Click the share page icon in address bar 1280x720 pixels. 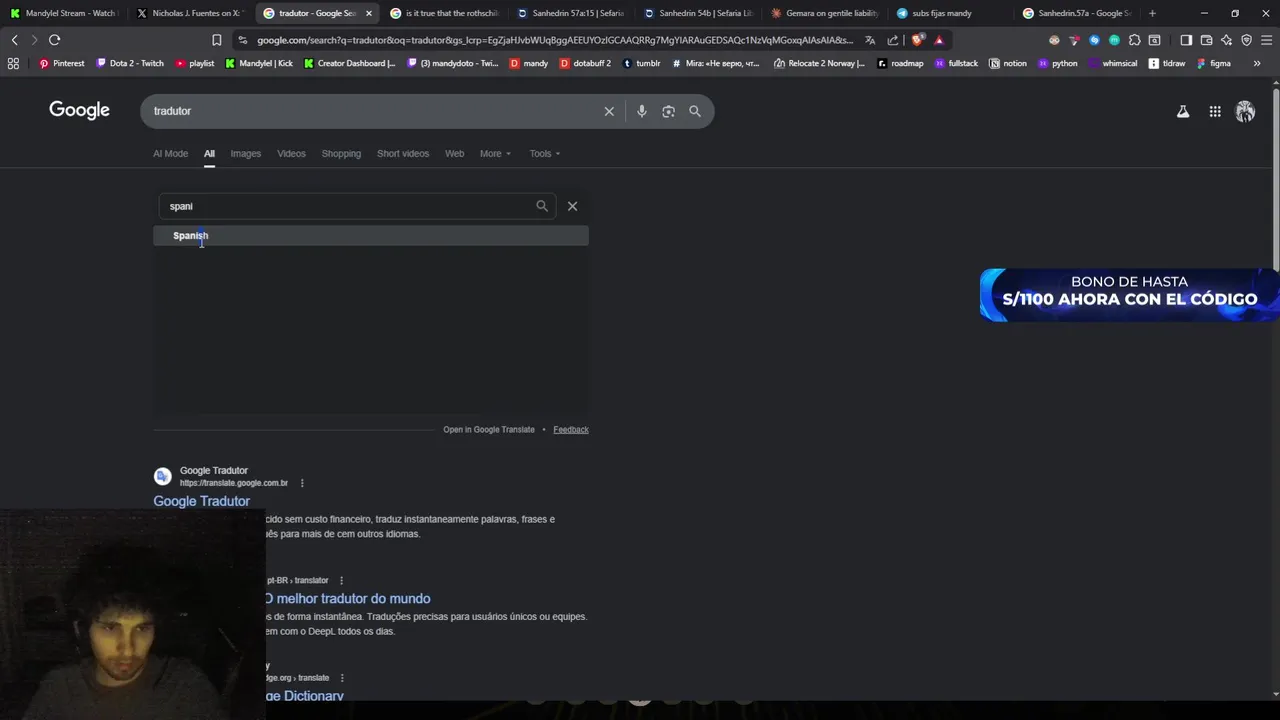(x=893, y=40)
